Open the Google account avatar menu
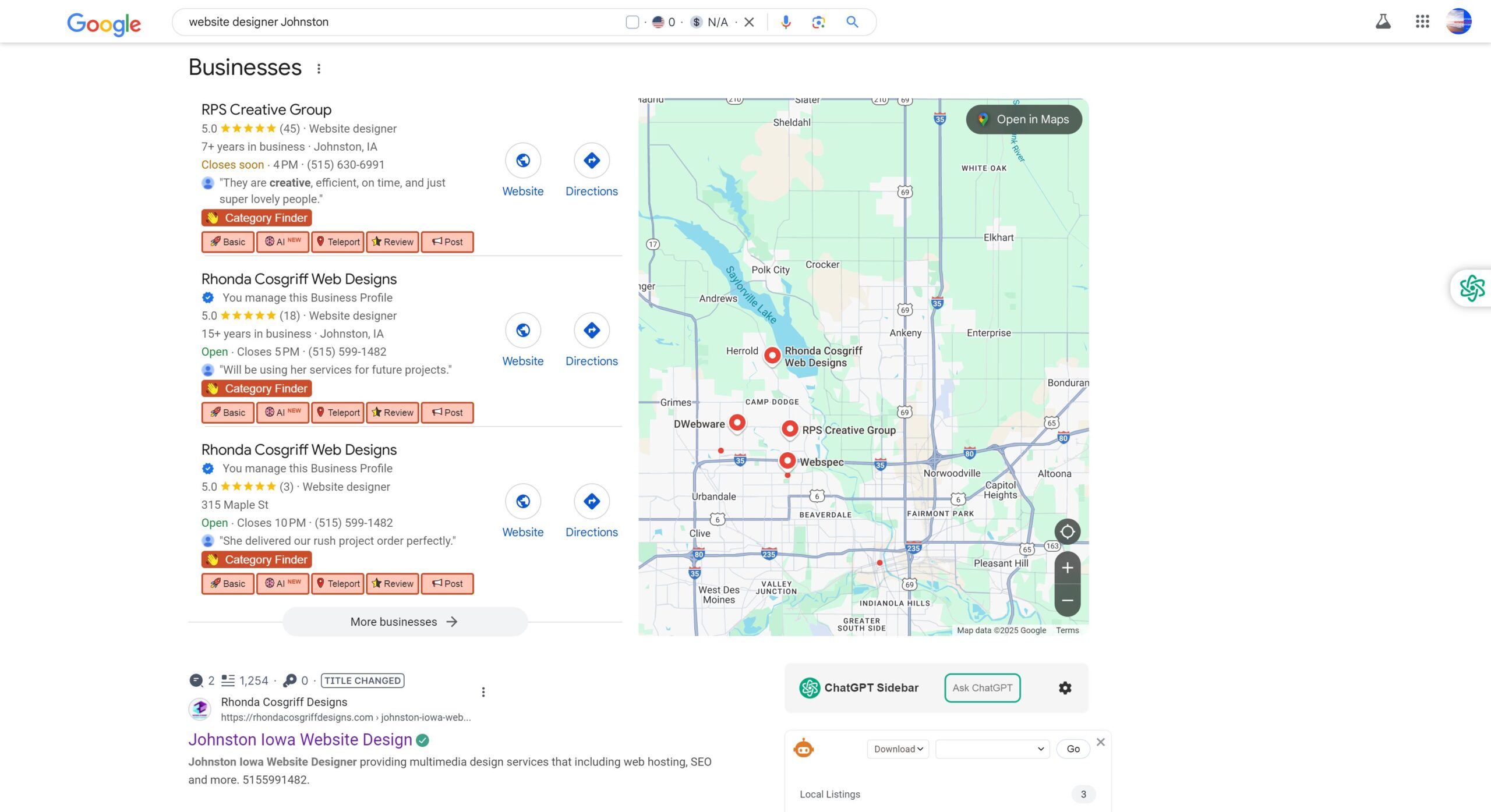The height and width of the screenshot is (812, 1491). coord(1459,22)
